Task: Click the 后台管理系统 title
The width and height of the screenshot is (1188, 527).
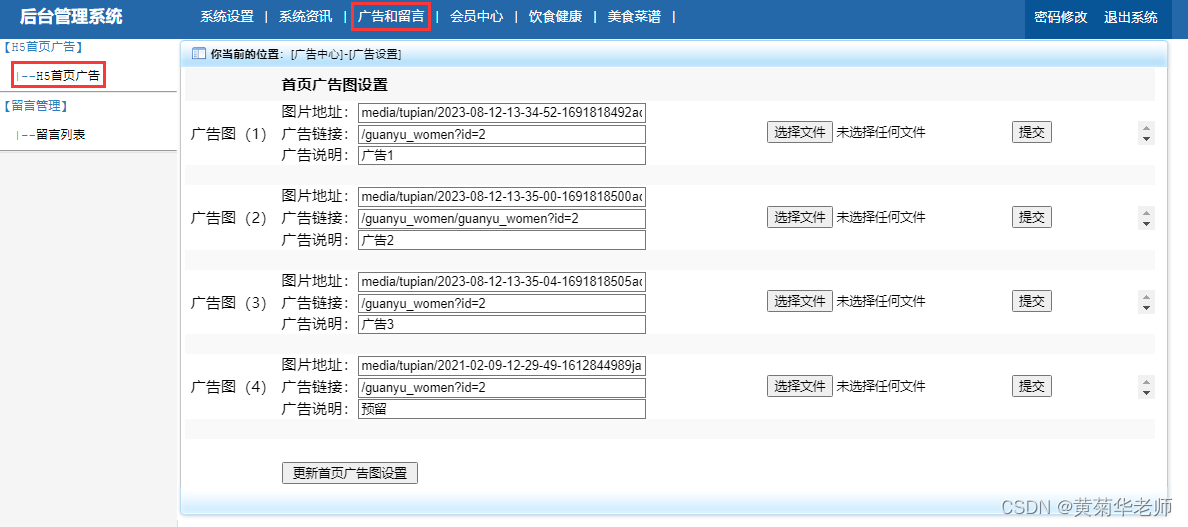Action: click(x=70, y=17)
